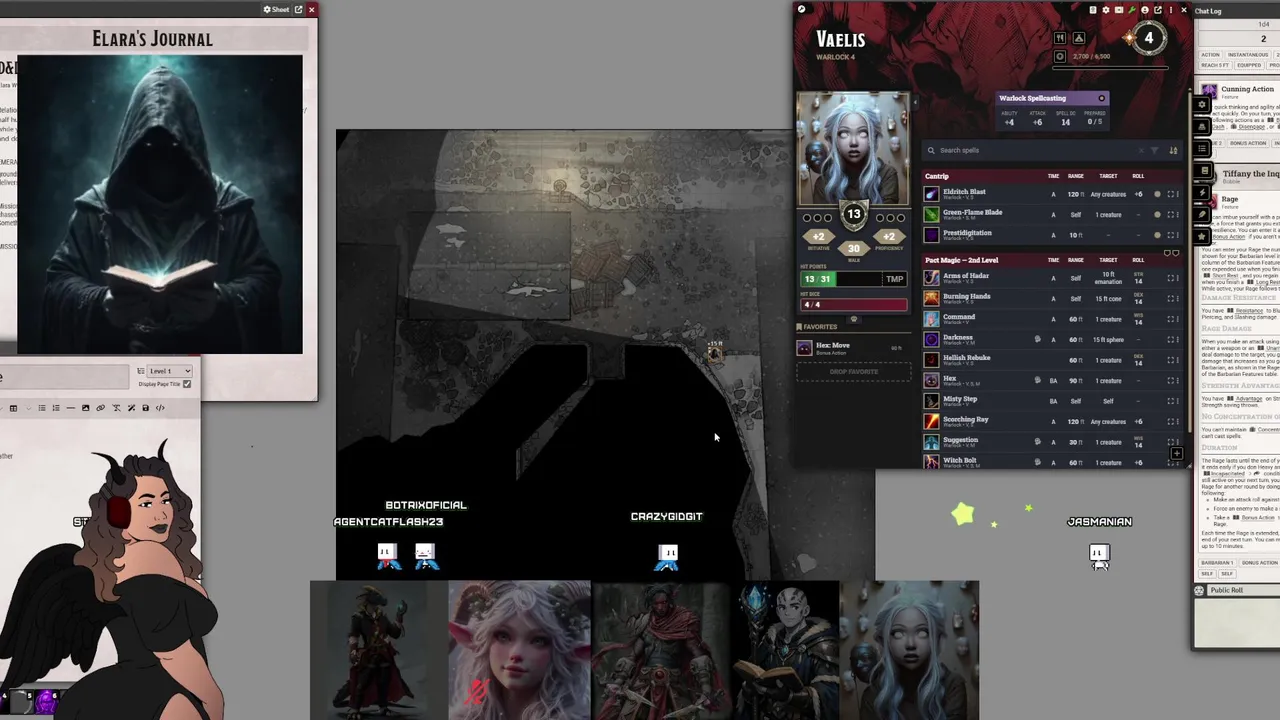The width and height of the screenshot is (1280, 720).
Task: Toggle the Warlock Spellcasting primary indicator
Action: coord(1101,98)
